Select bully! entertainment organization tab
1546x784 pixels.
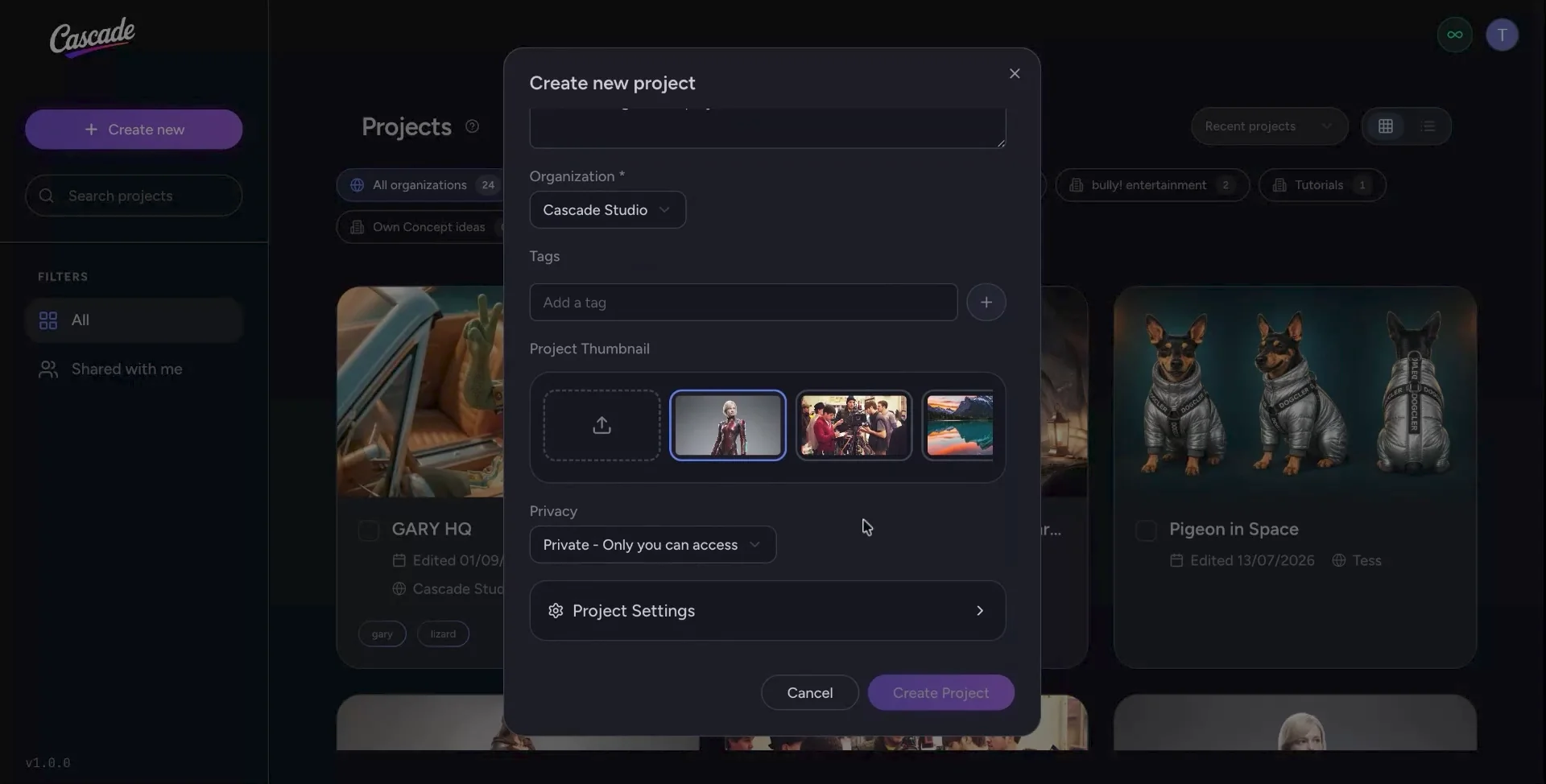point(1152,185)
